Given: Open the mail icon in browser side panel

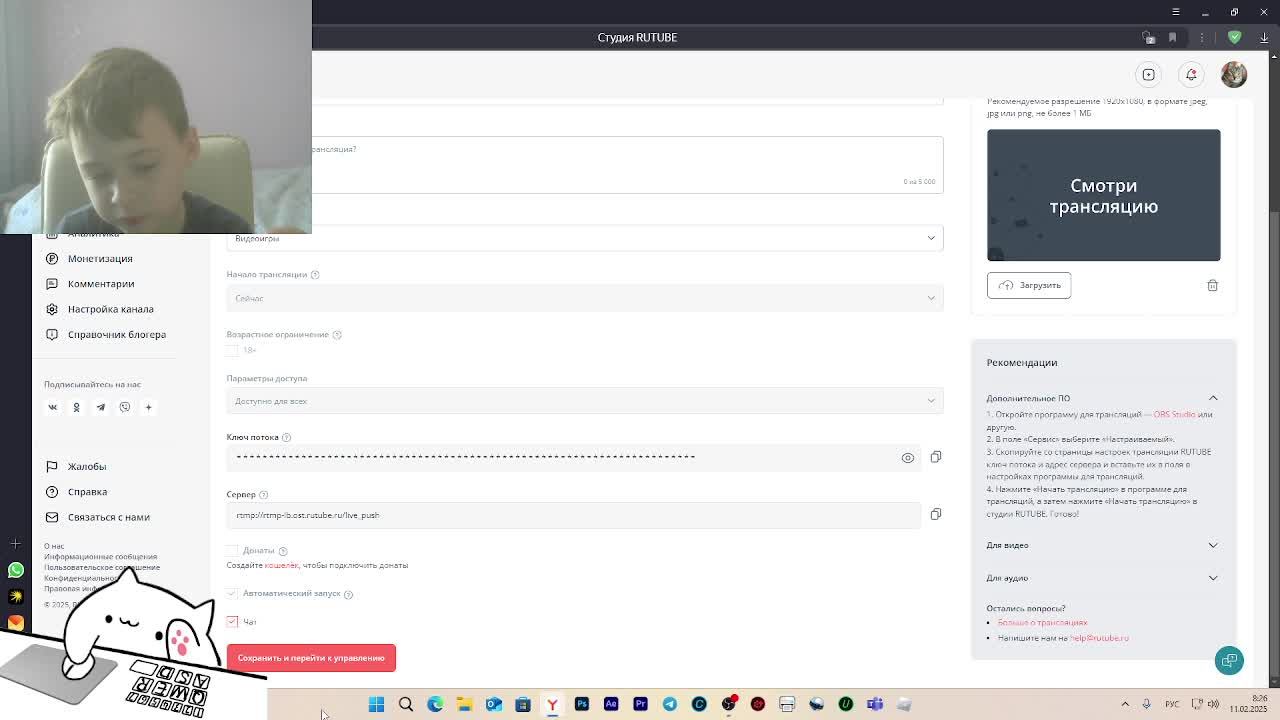Looking at the screenshot, I should click(15, 622).
